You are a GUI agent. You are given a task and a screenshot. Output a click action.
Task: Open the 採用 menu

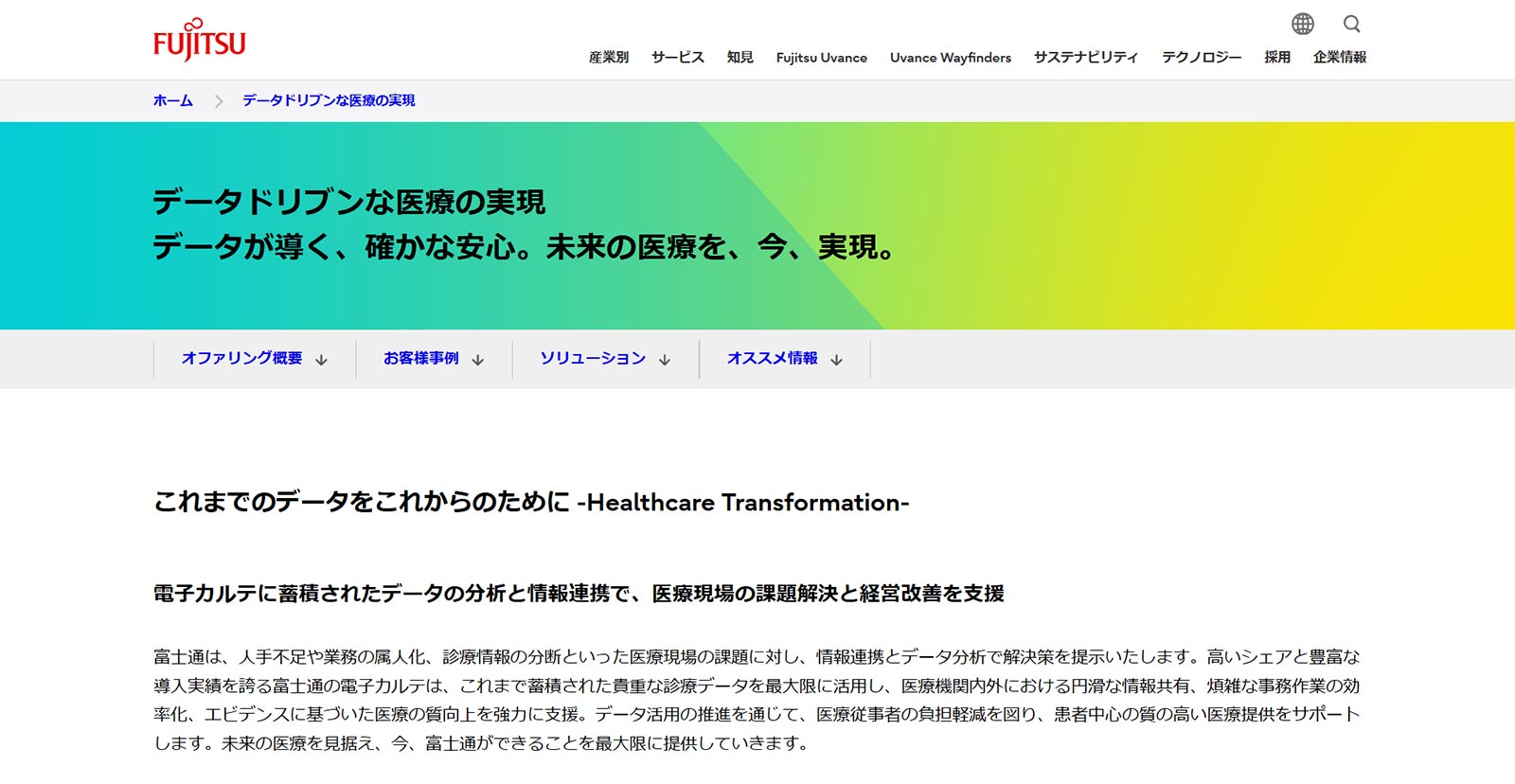[x=1277, y=57]
